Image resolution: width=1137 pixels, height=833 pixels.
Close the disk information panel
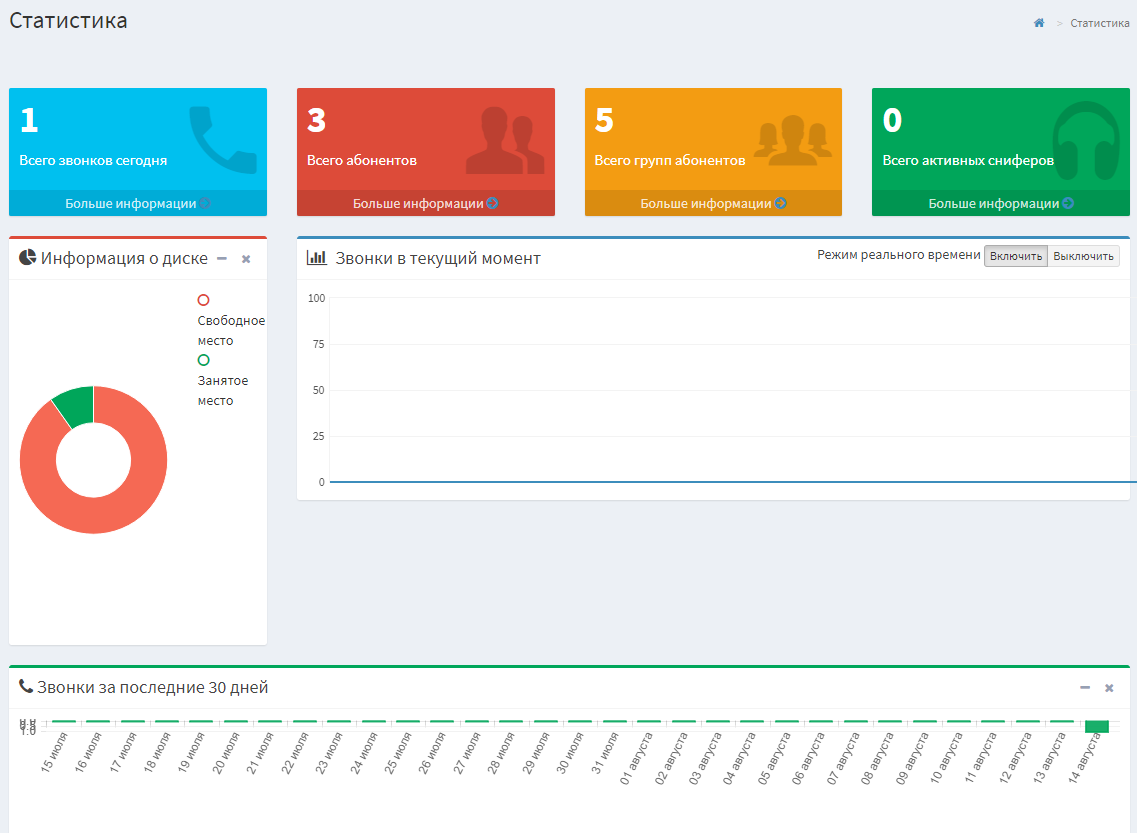tap(246, 259)
